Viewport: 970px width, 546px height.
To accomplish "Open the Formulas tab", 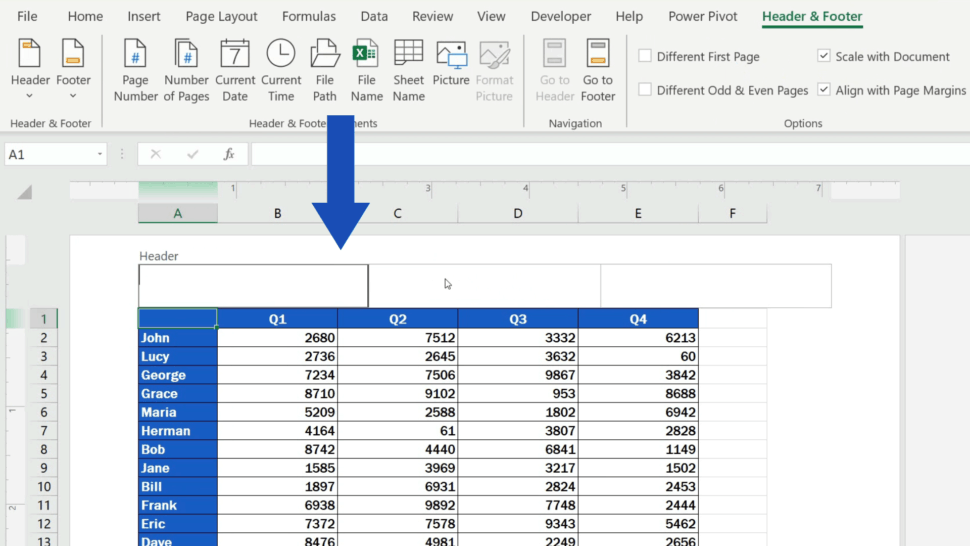I will pyautogui.click(x=309, y=16).
